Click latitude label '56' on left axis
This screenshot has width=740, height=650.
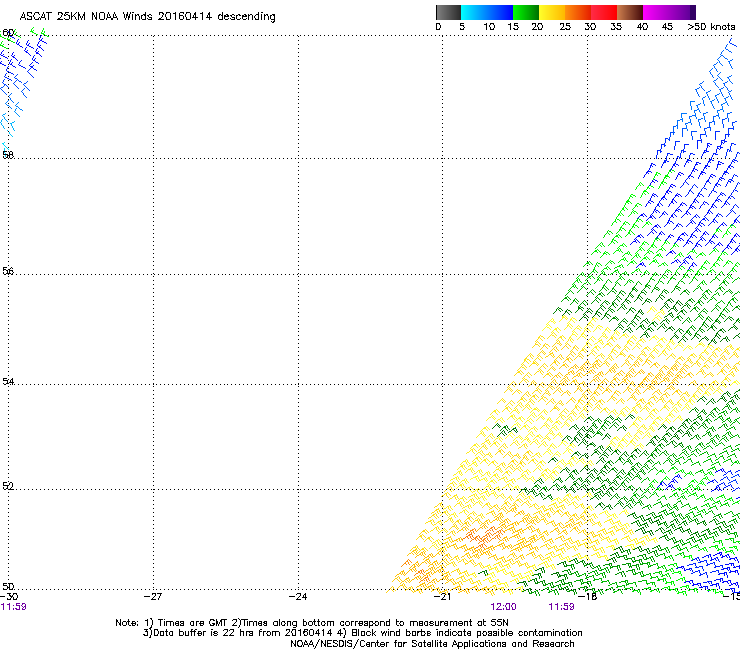coord(8,271)
